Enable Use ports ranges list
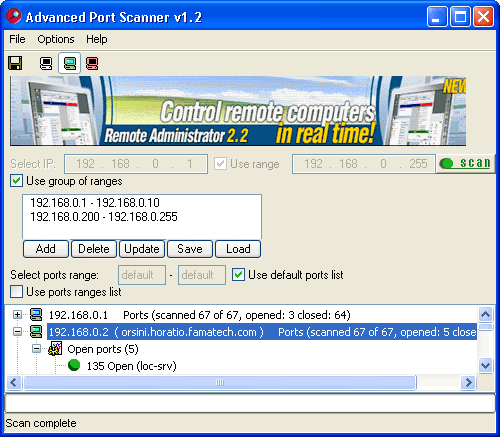 16,292
